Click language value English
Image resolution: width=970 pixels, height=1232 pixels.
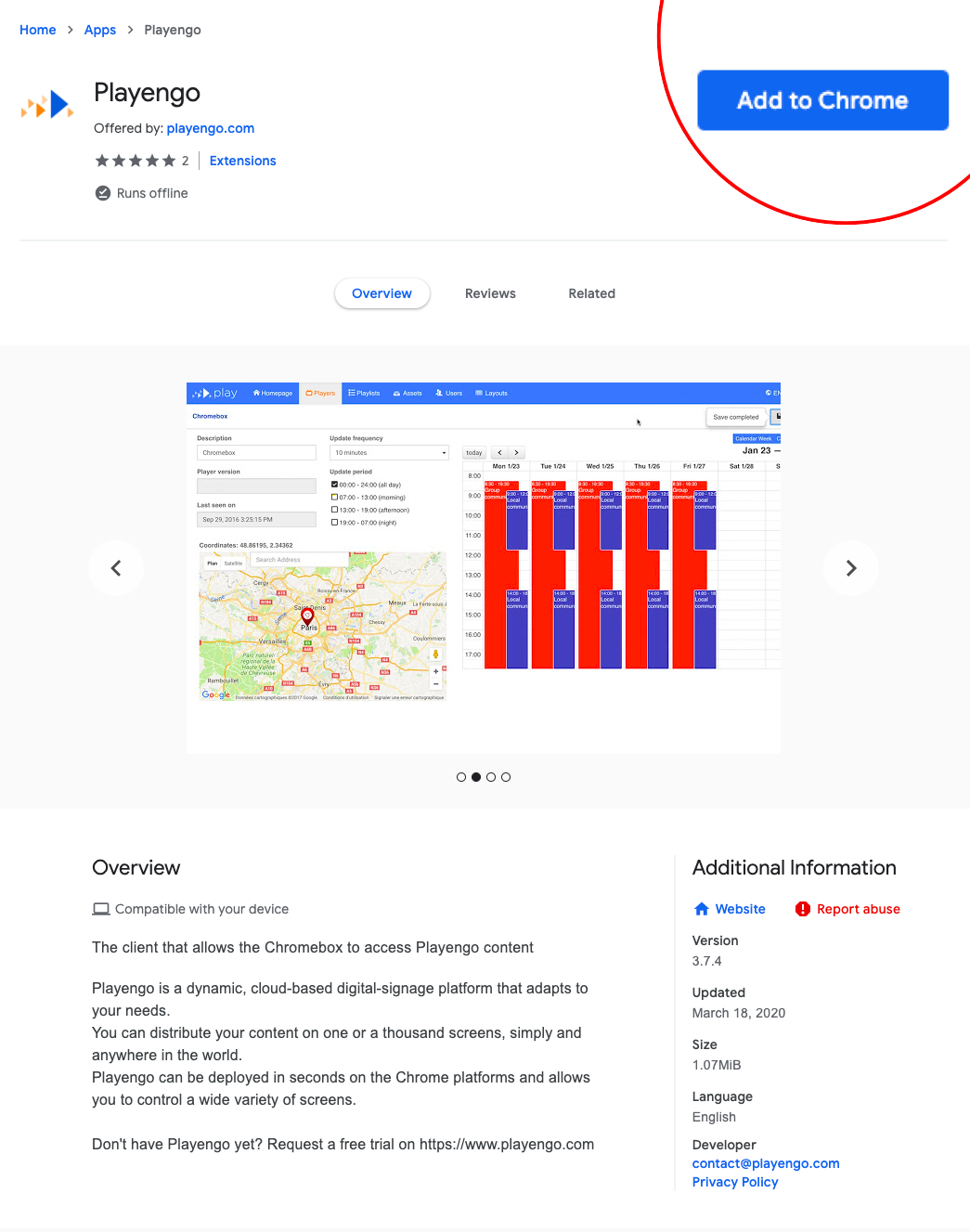coord(714,1117)
